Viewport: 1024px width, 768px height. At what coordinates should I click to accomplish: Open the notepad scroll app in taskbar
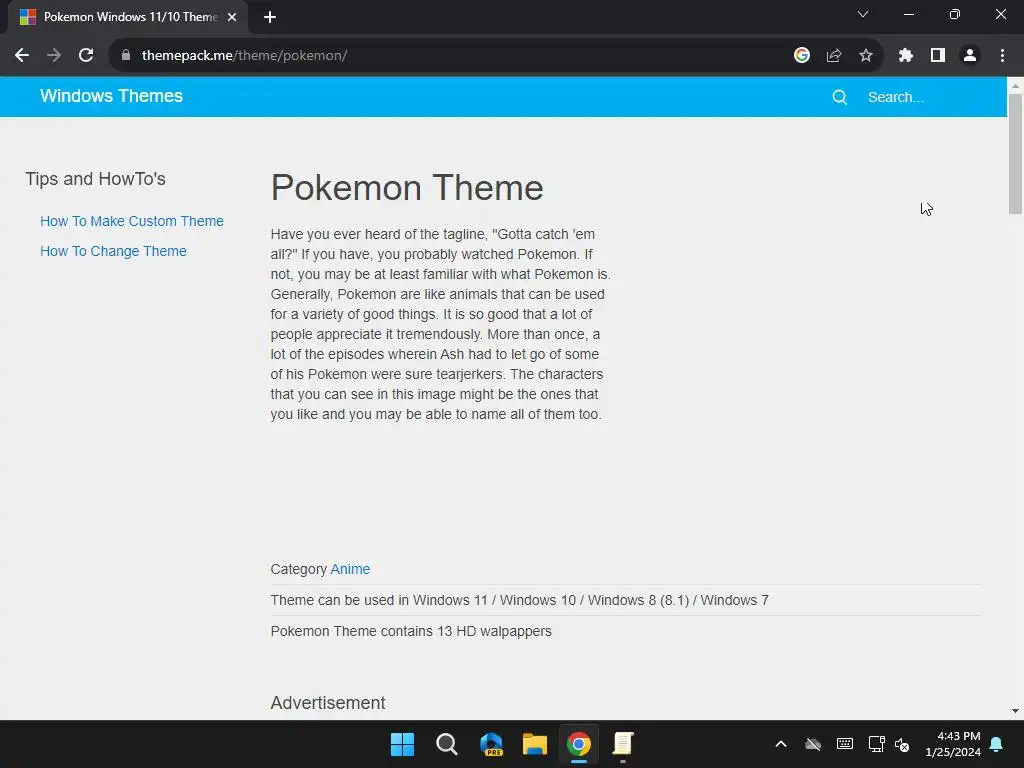point(623,744)
